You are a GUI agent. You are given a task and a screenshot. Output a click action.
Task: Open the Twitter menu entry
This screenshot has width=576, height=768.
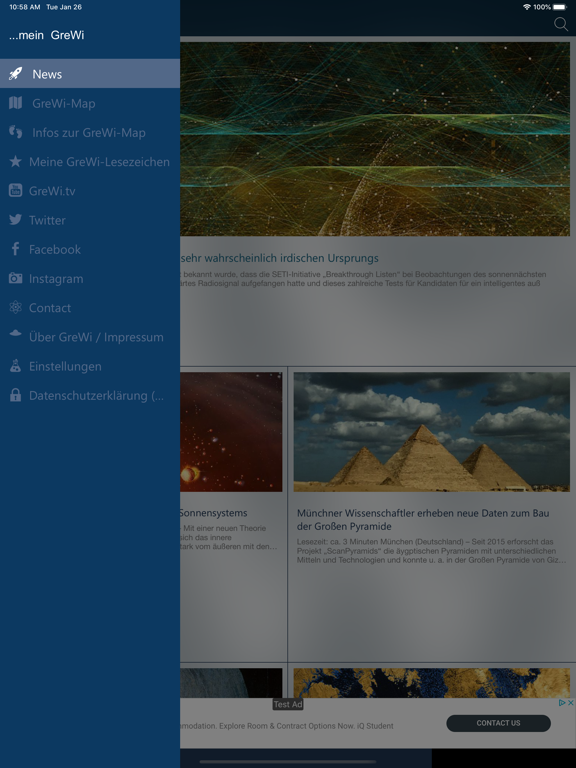click(x=90, y=220)
